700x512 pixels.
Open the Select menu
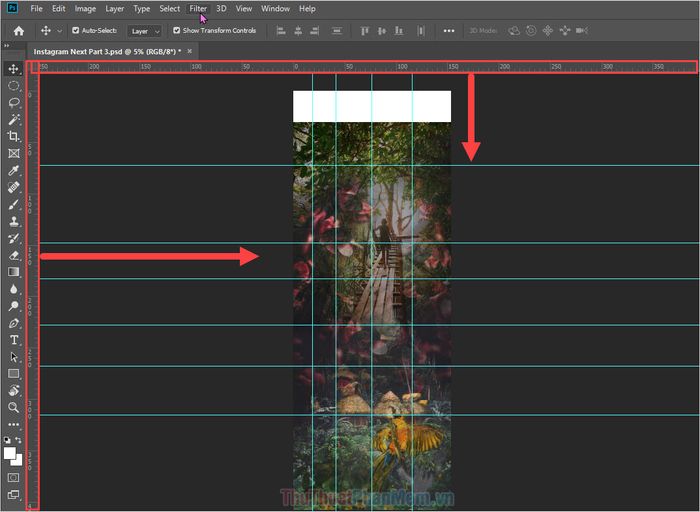click(x=170, y=8)
